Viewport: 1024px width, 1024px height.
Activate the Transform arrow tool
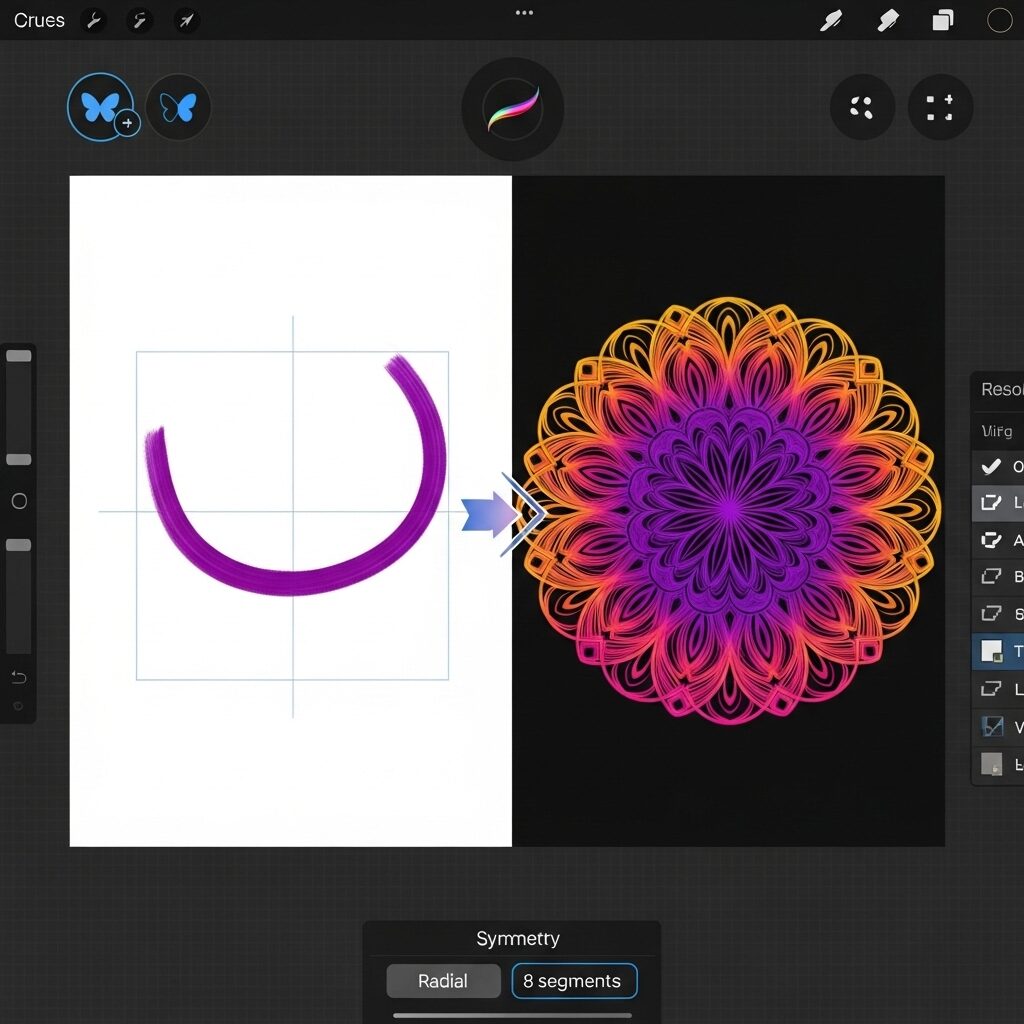(186, 20)
